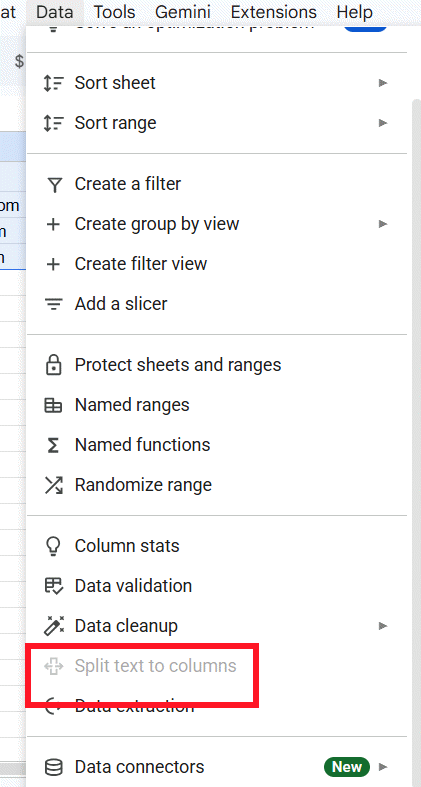Select Create a filter

click(x=219, y=184)
